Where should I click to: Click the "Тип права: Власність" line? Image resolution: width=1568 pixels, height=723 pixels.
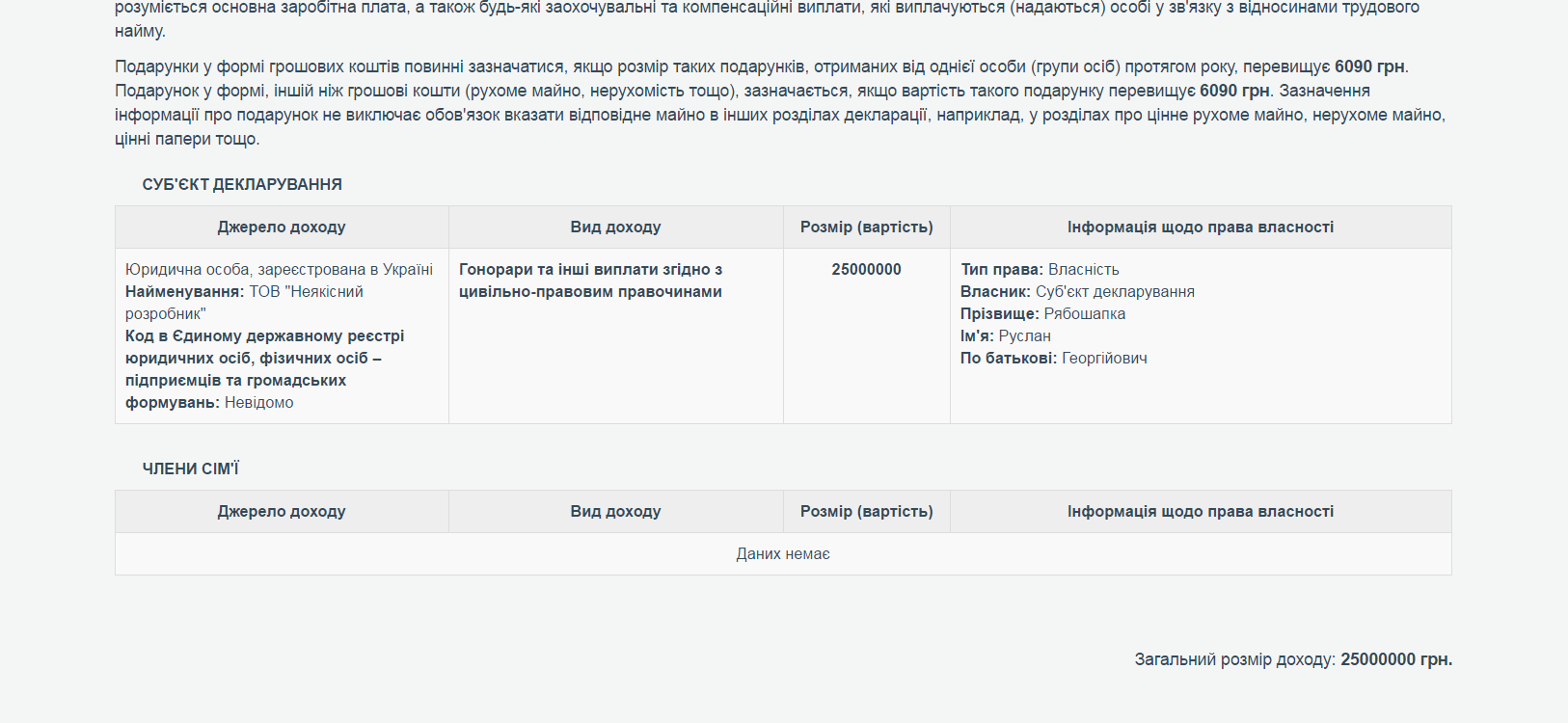click(x=1040, y=270)
